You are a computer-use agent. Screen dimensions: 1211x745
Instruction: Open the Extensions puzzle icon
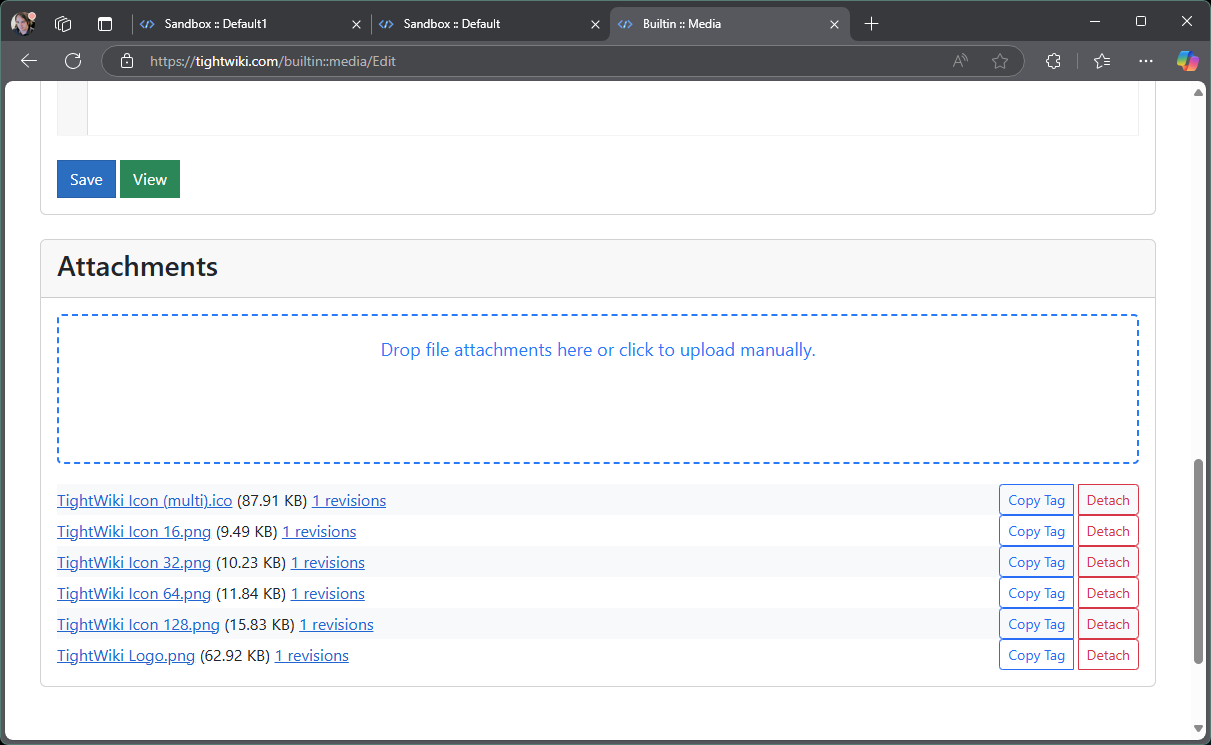click(1053, 61)
